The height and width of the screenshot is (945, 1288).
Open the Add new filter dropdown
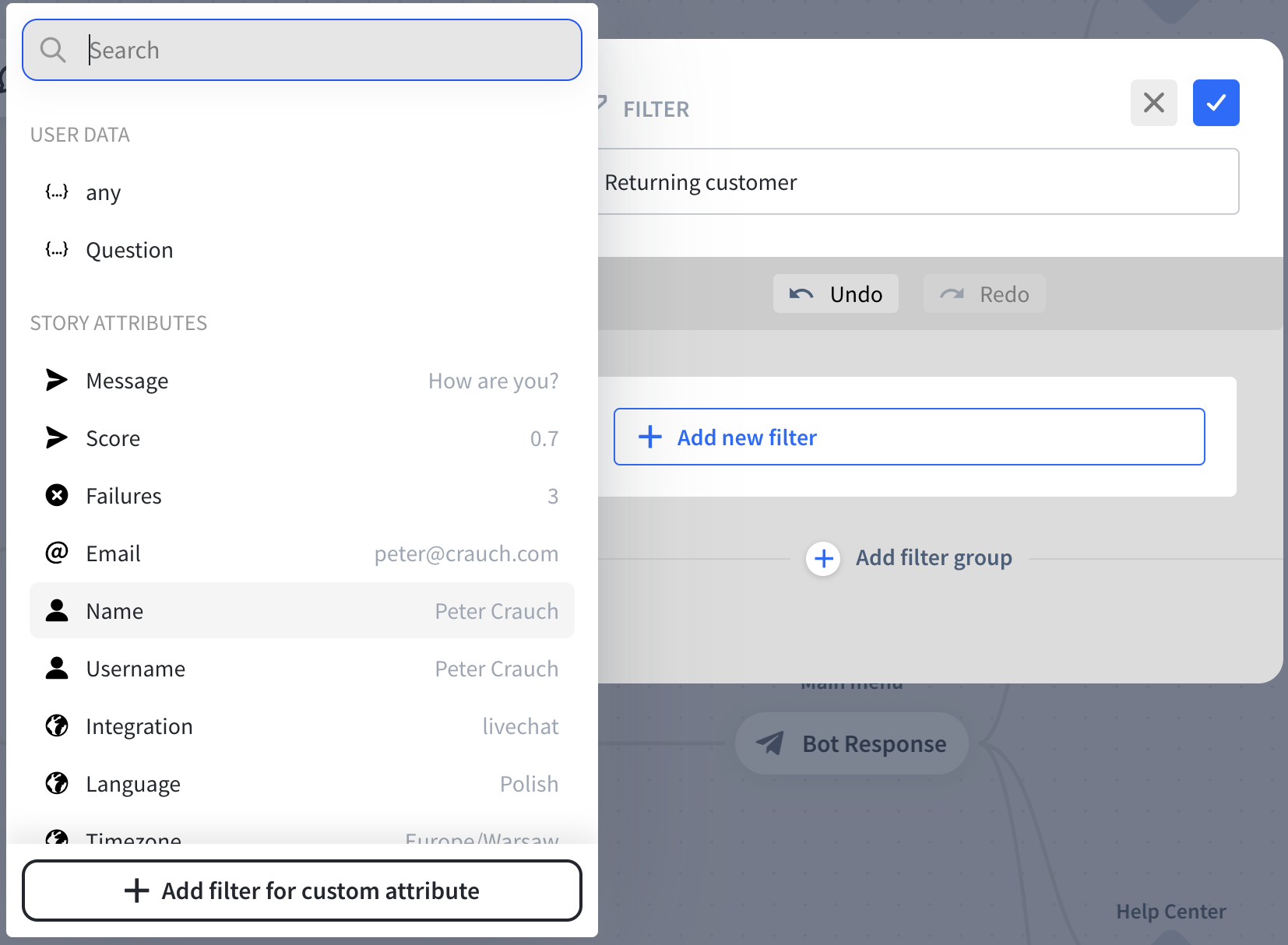pos(909,437)
